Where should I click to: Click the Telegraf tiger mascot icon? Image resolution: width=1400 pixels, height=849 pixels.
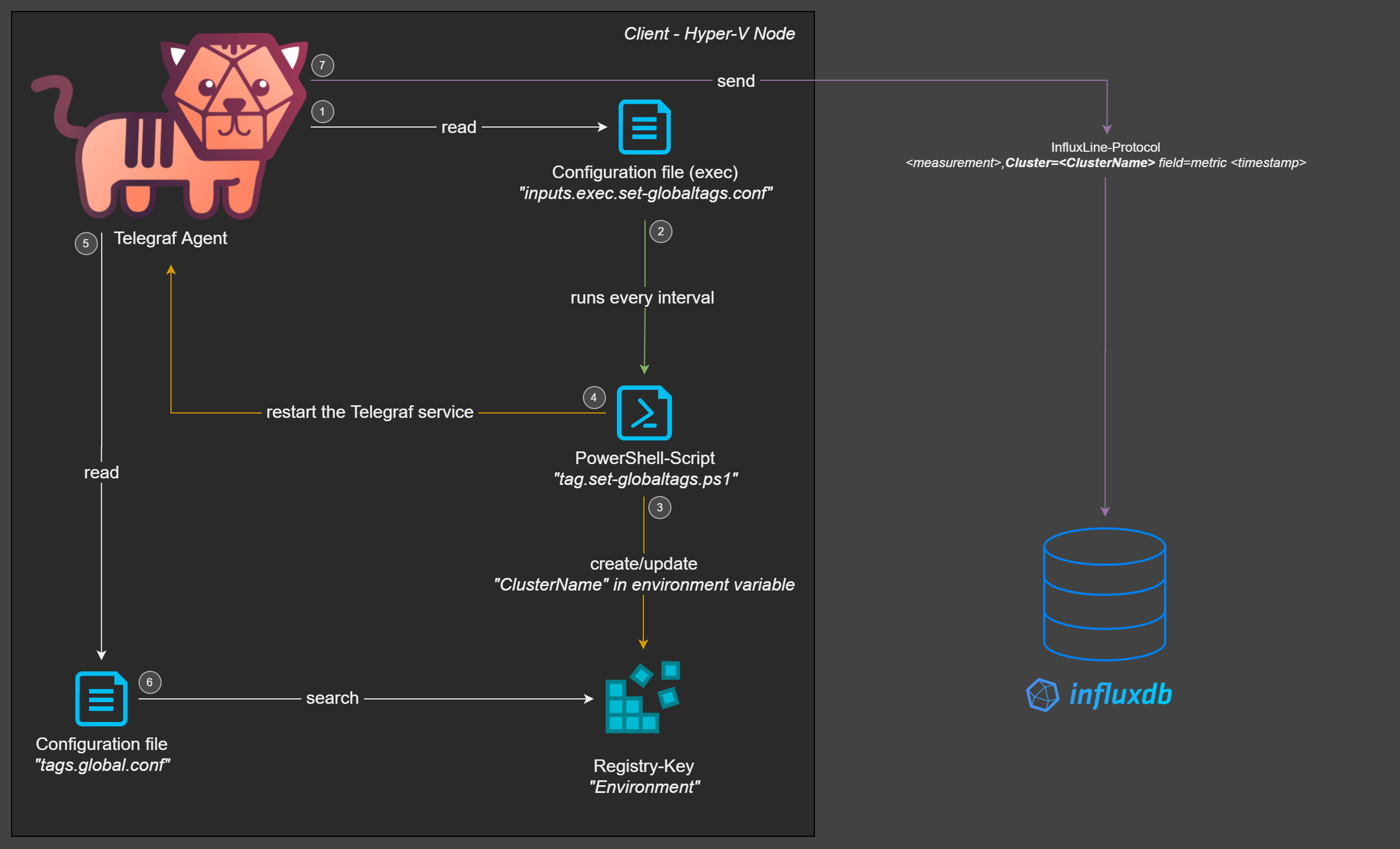(x=169, y=126)
